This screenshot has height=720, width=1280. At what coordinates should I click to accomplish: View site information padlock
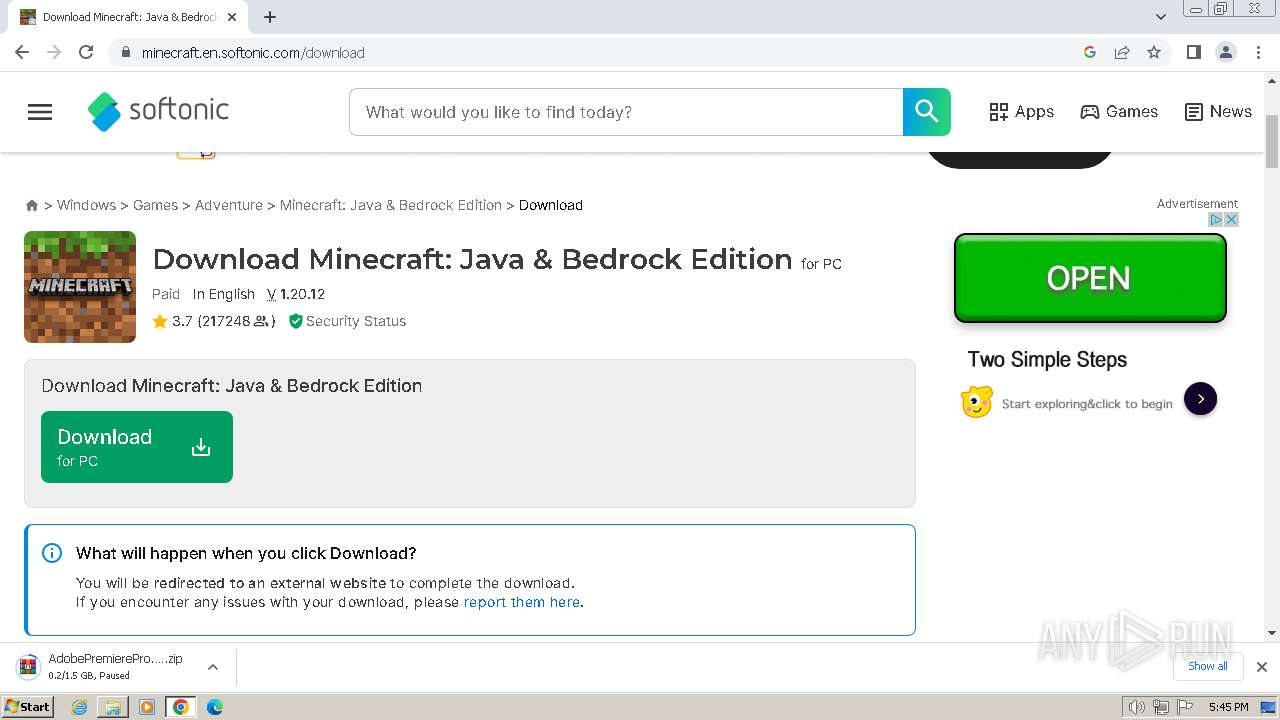point(126,52)
